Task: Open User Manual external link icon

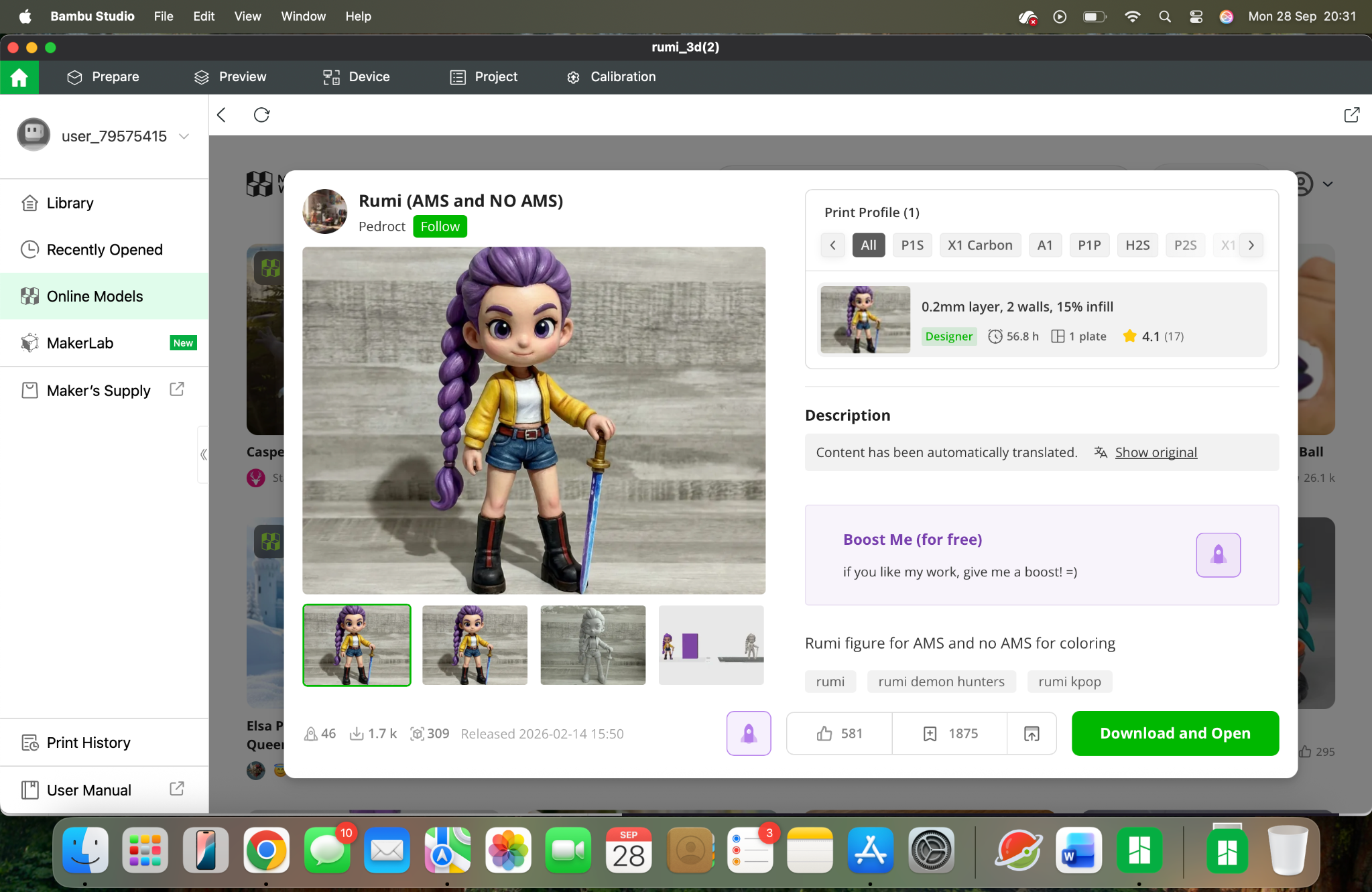Action: [x=177, y=789]
